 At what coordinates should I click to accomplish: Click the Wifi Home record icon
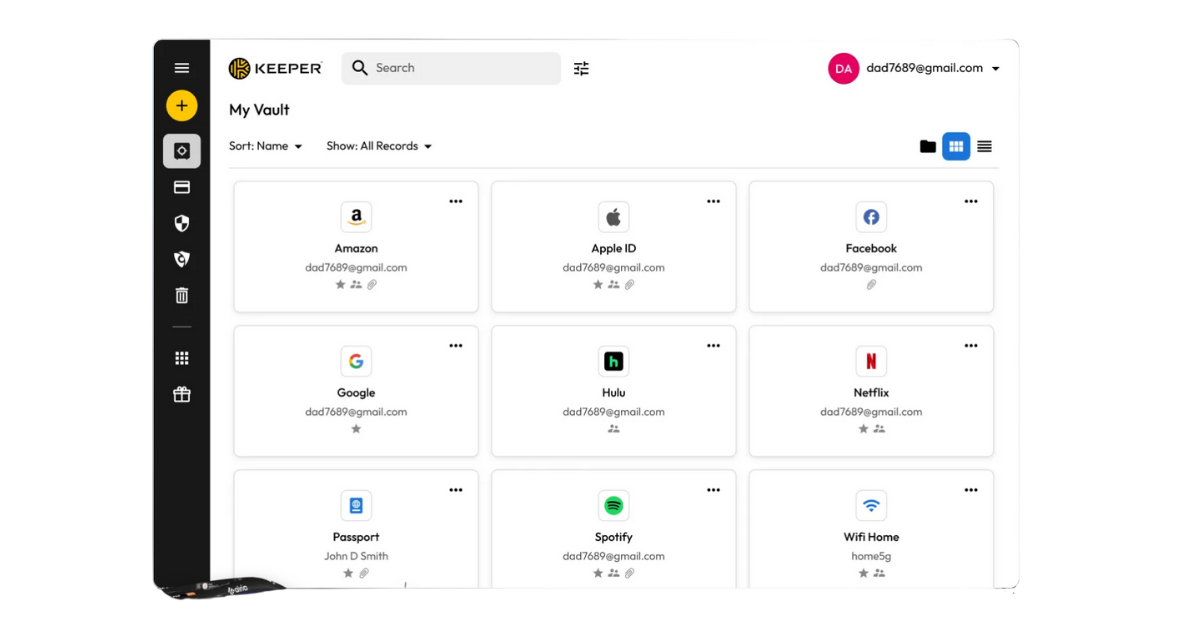871,506
